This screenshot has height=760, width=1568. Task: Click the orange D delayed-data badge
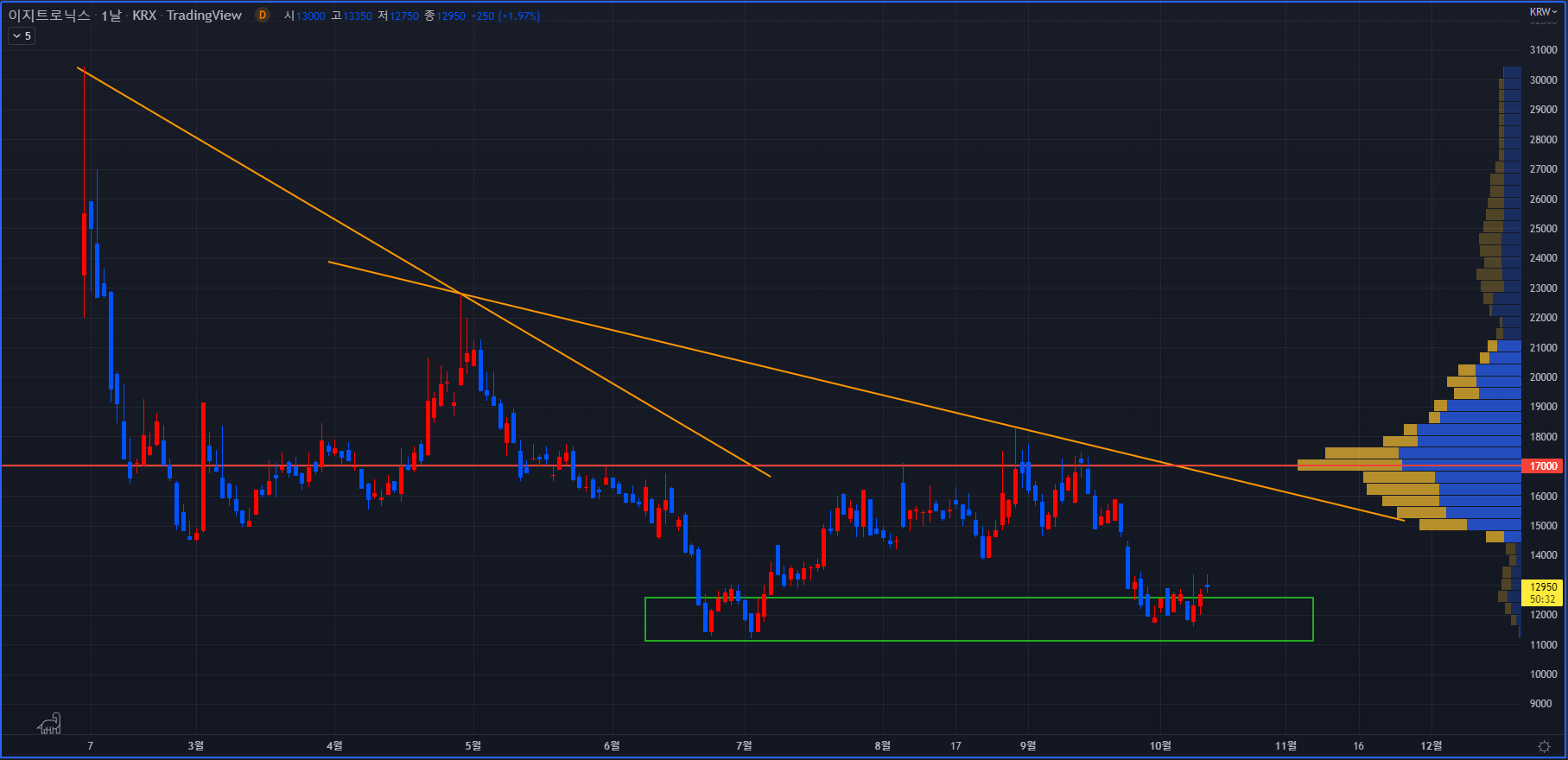tap(263, 16)
